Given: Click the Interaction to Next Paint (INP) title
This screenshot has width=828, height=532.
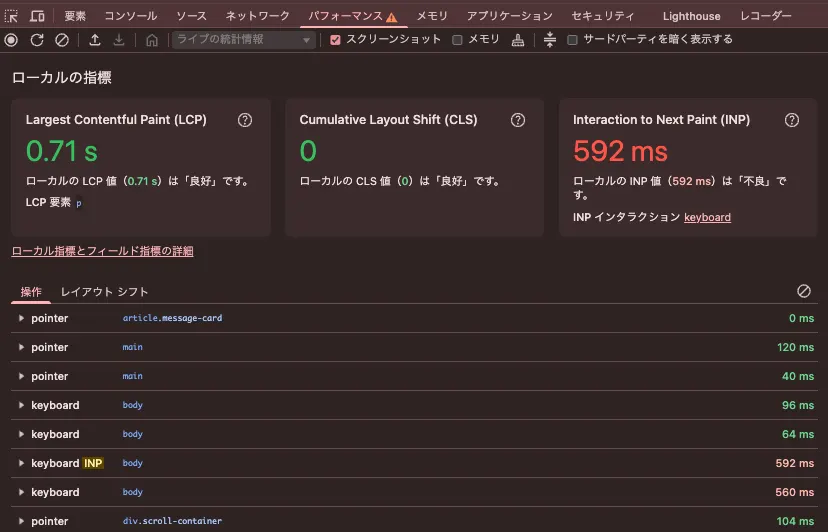Looking at the screenshot, I should tap(661, 120).
